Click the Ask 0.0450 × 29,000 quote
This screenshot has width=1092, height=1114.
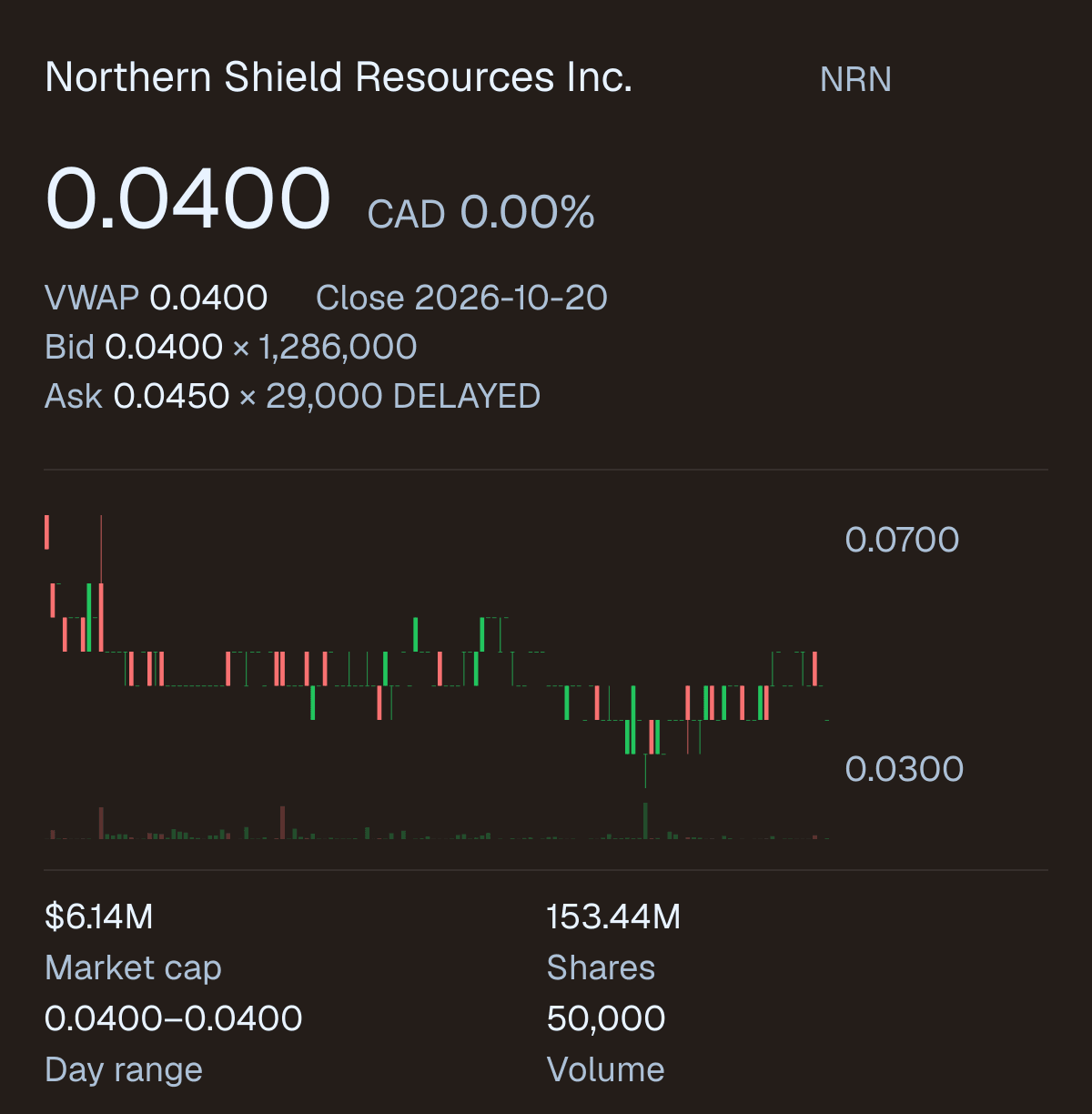point(214,396)
